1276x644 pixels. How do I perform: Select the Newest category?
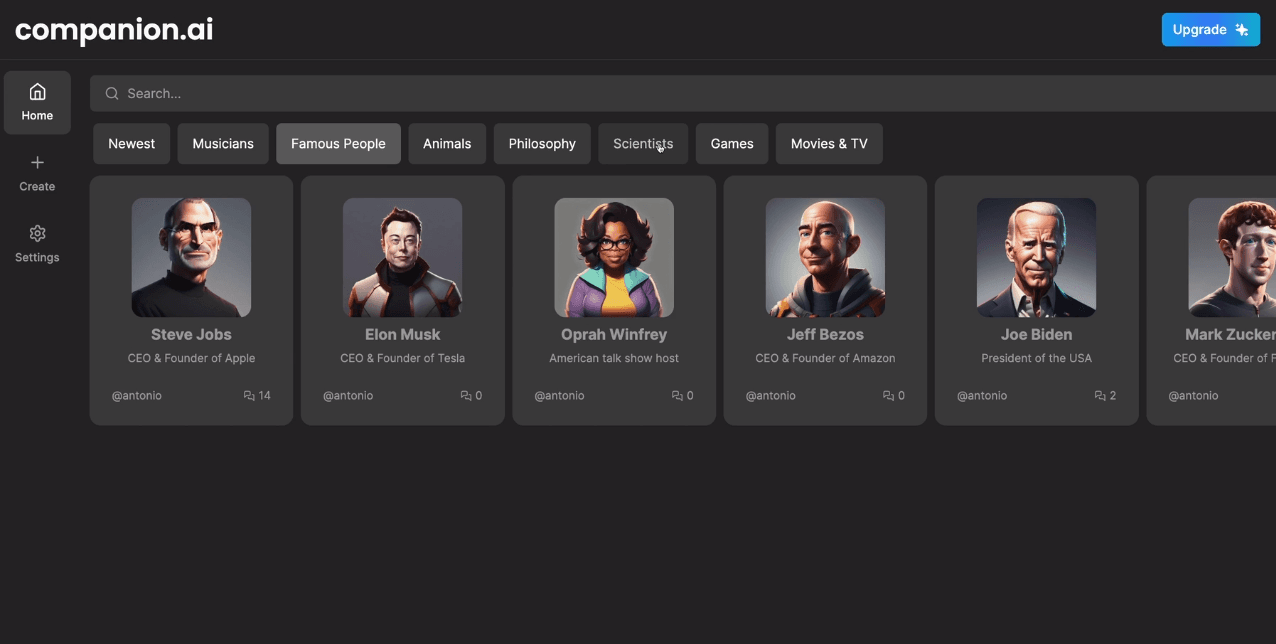pos(132,144)
